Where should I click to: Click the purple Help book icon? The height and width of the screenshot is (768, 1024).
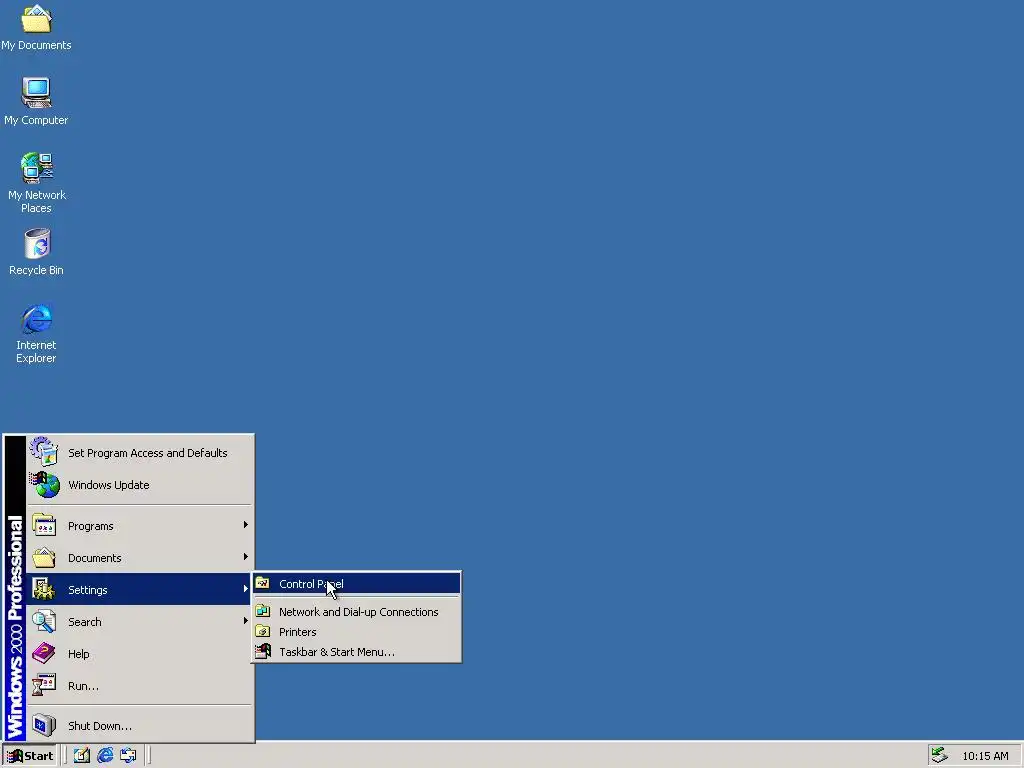coord(44,654)
